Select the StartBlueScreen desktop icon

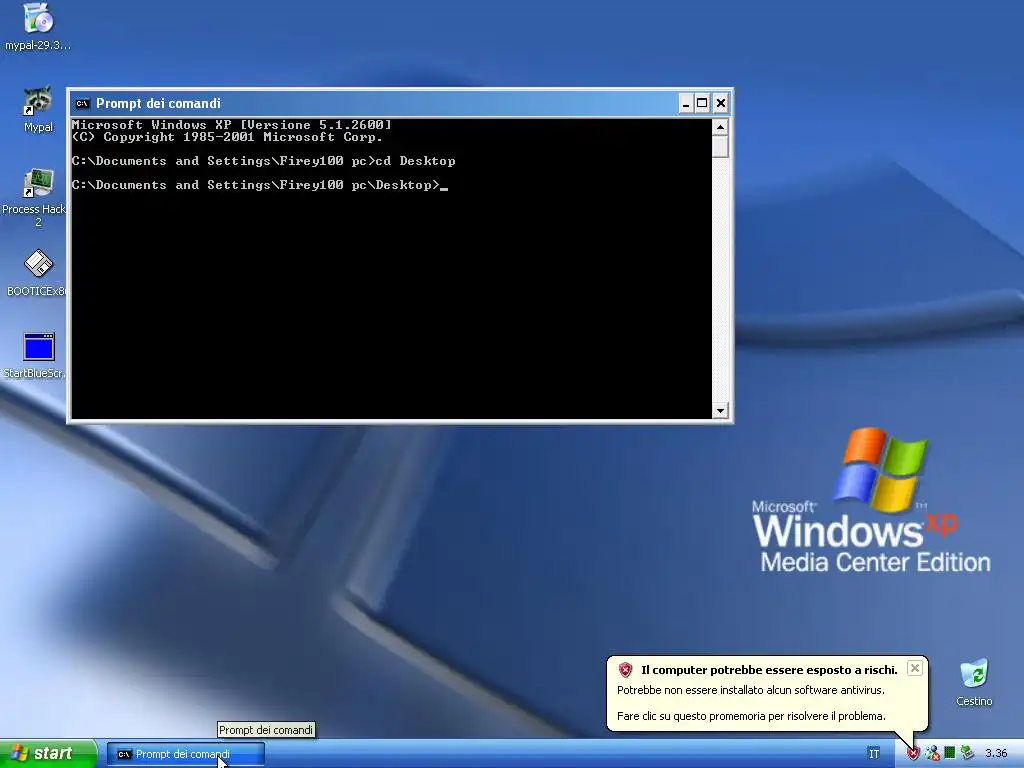coord(36,355)
